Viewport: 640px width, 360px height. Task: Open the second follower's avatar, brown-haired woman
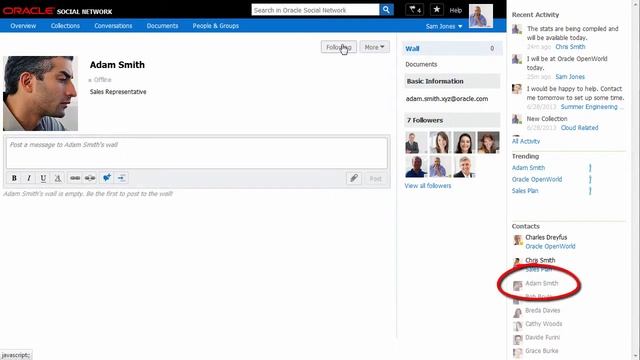tap(440, 142)
